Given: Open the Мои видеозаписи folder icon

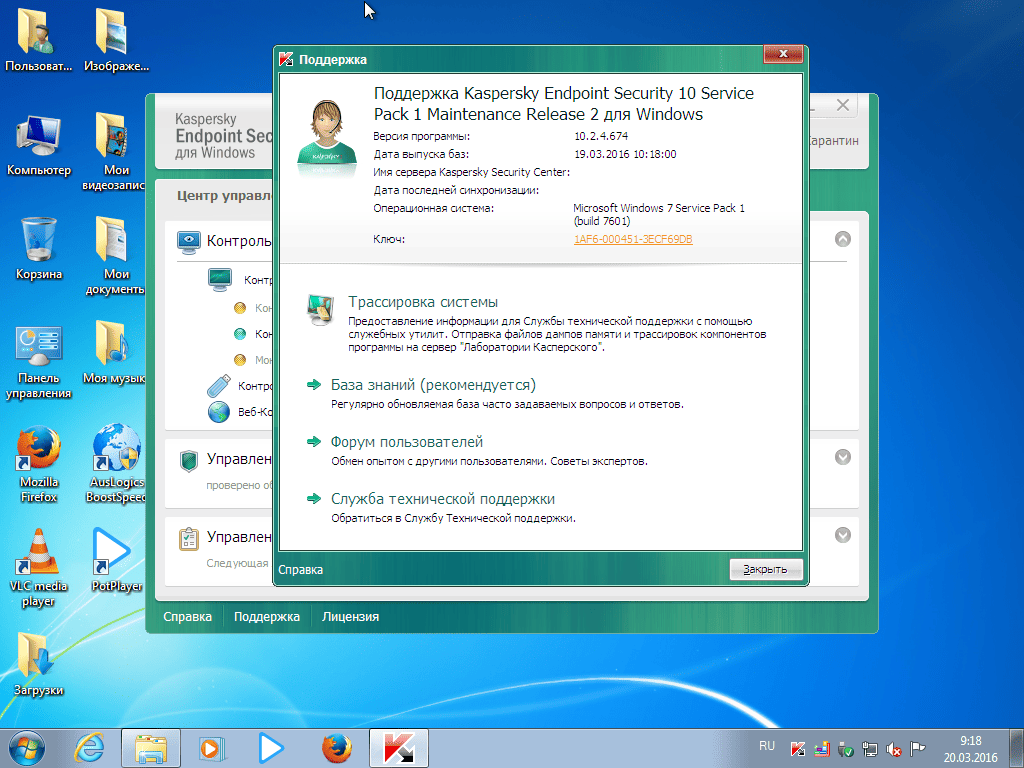Looking at the screenshot, I should (116, 152).
